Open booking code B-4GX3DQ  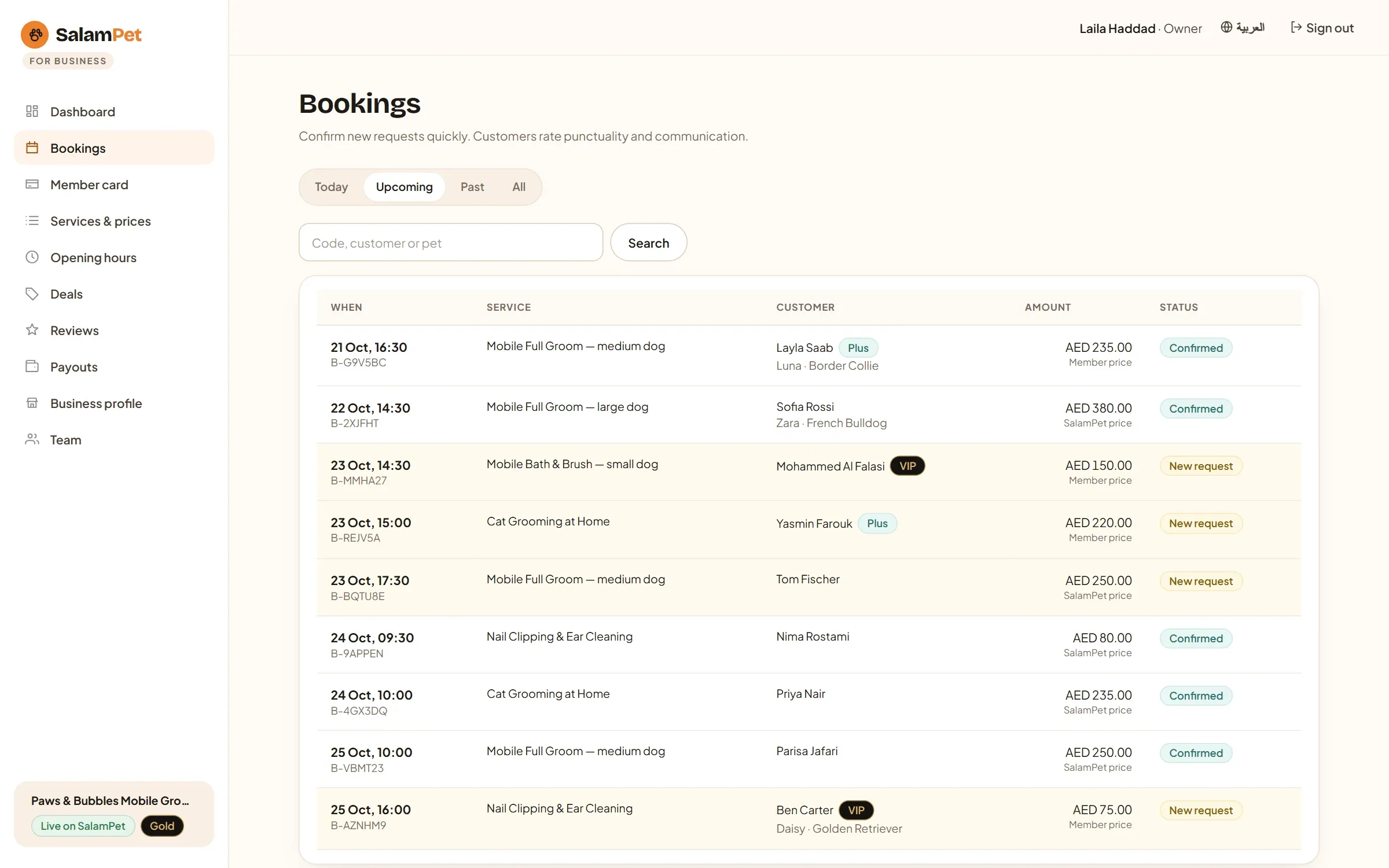point(359,711)
